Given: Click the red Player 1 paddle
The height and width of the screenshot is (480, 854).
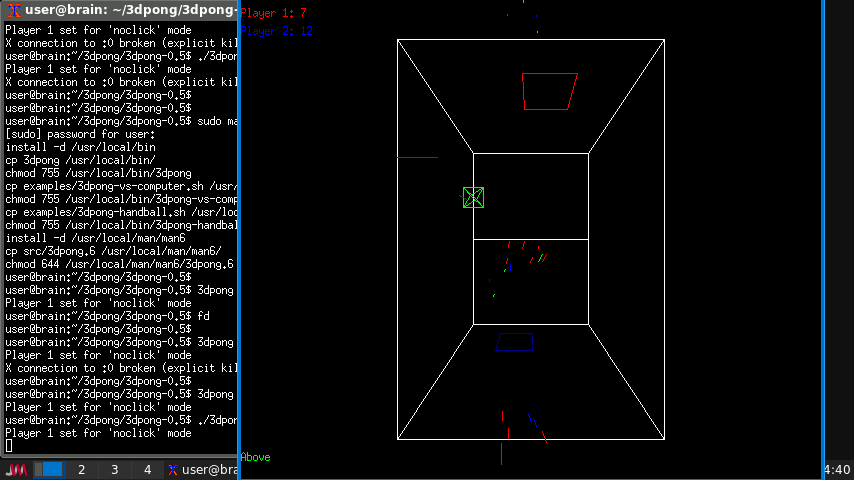Looking at the screenshot, I should click(x=549, y=91).
